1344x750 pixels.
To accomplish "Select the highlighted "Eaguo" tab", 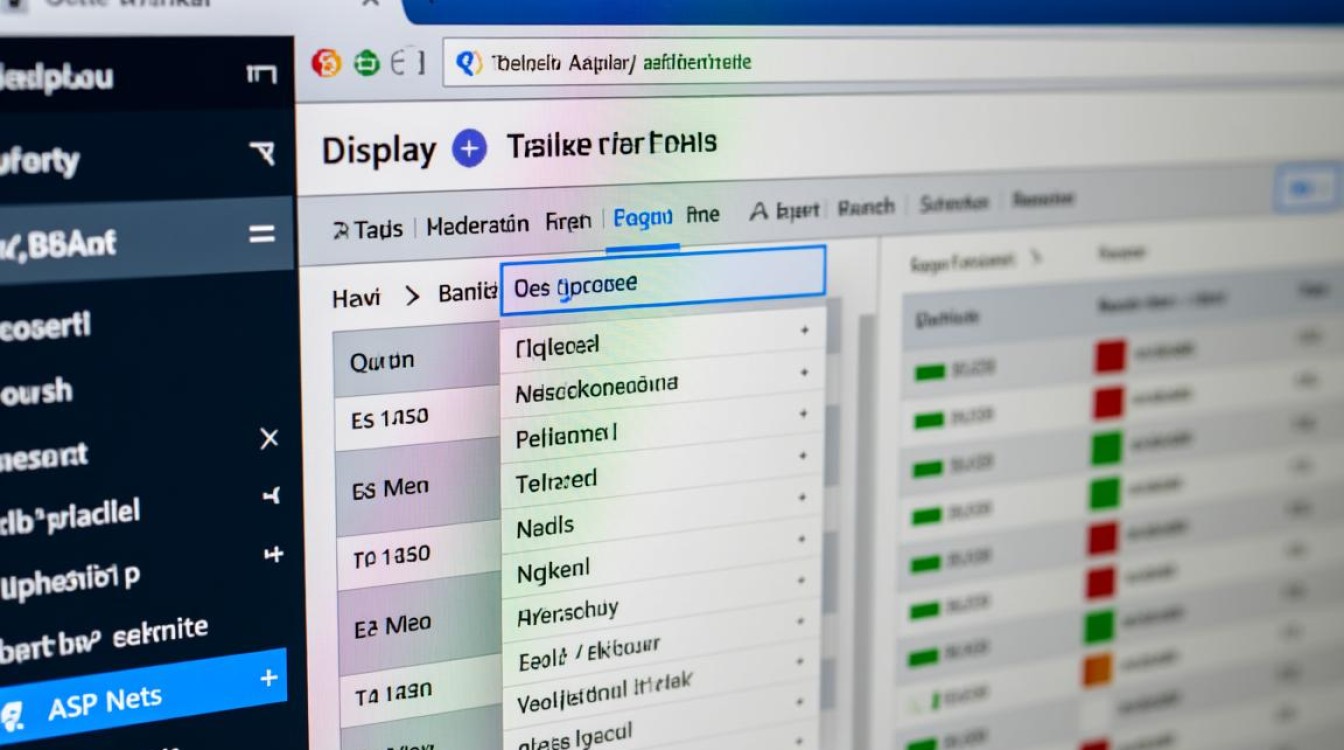I will point(642,217).
